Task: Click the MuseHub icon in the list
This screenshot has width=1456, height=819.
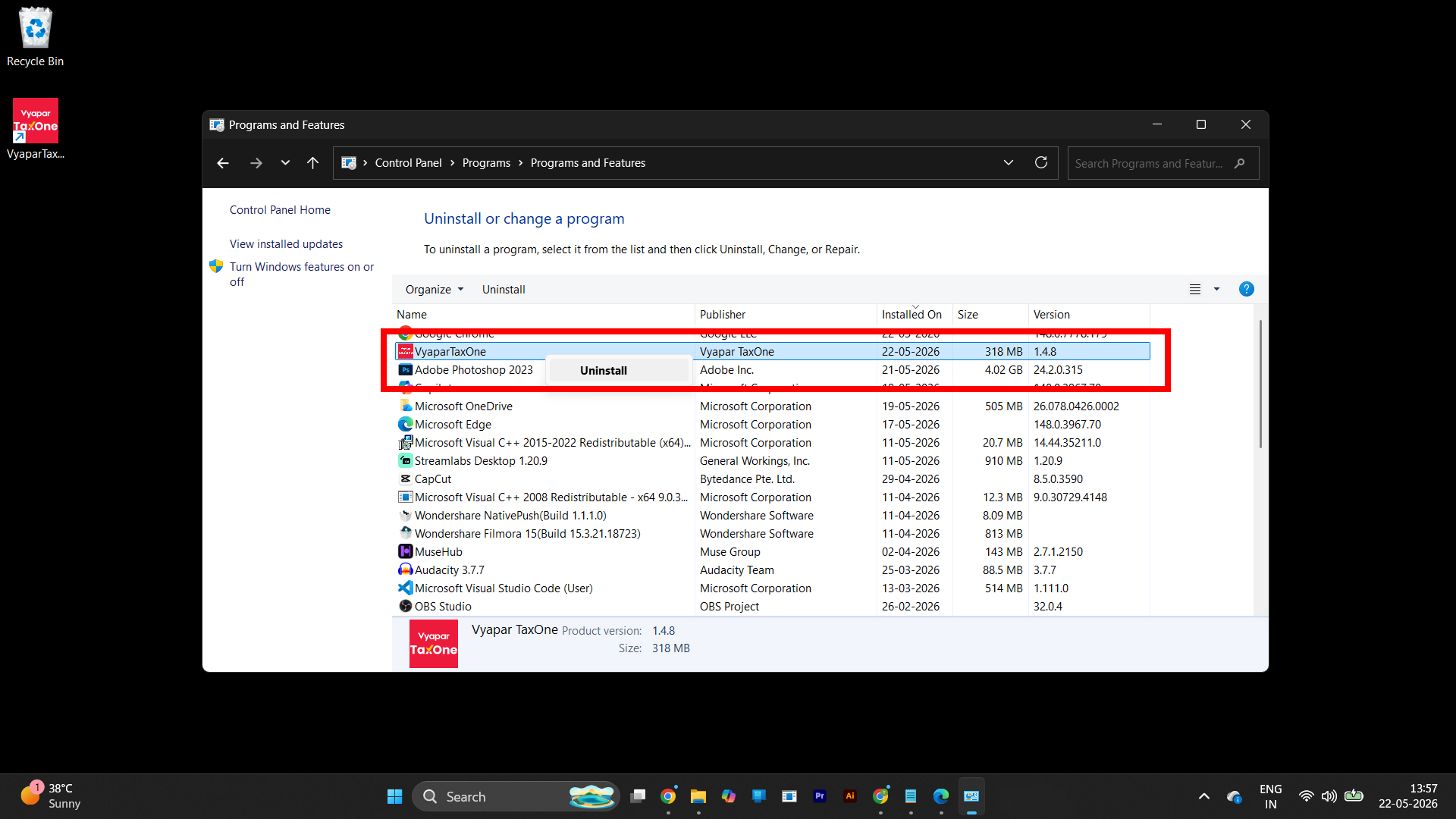Action: tap(406, 552)
